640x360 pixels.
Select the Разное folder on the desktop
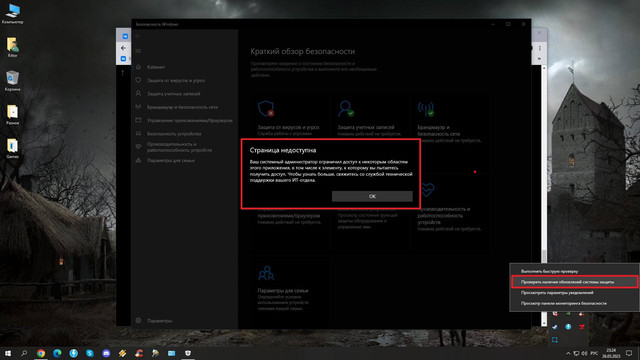pos(13,115)
